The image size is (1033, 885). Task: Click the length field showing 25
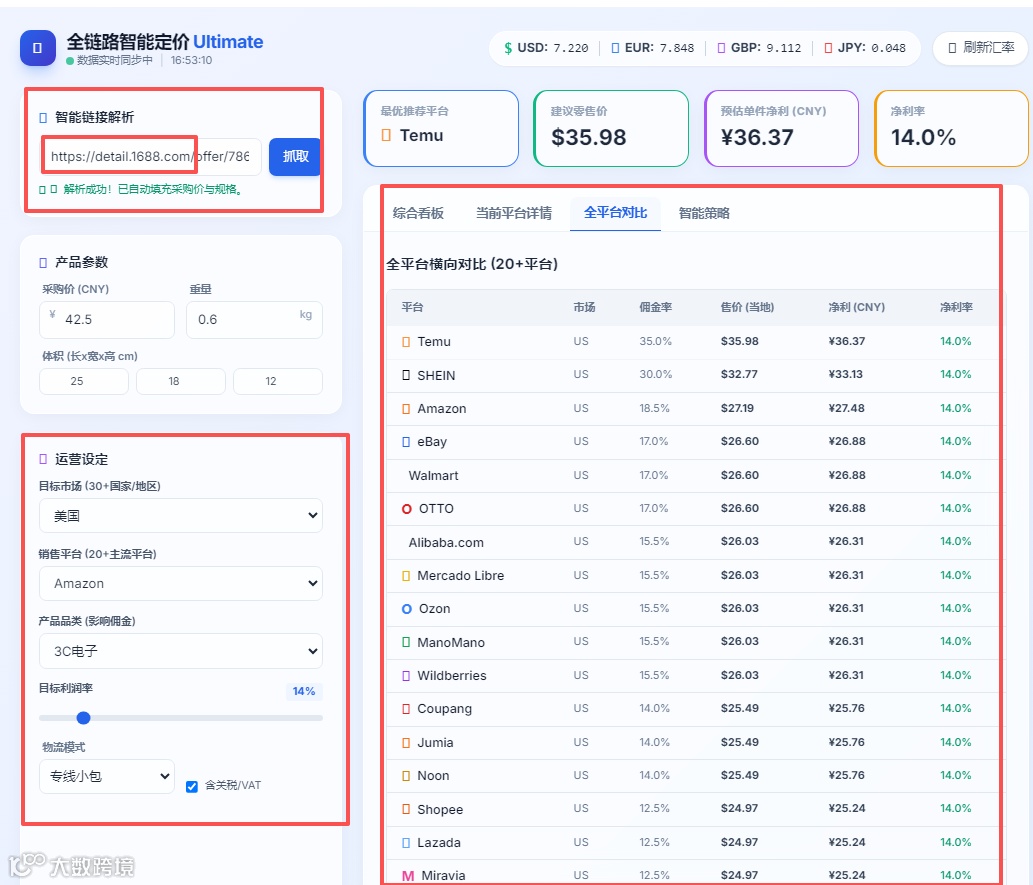[x=84, y=382]
